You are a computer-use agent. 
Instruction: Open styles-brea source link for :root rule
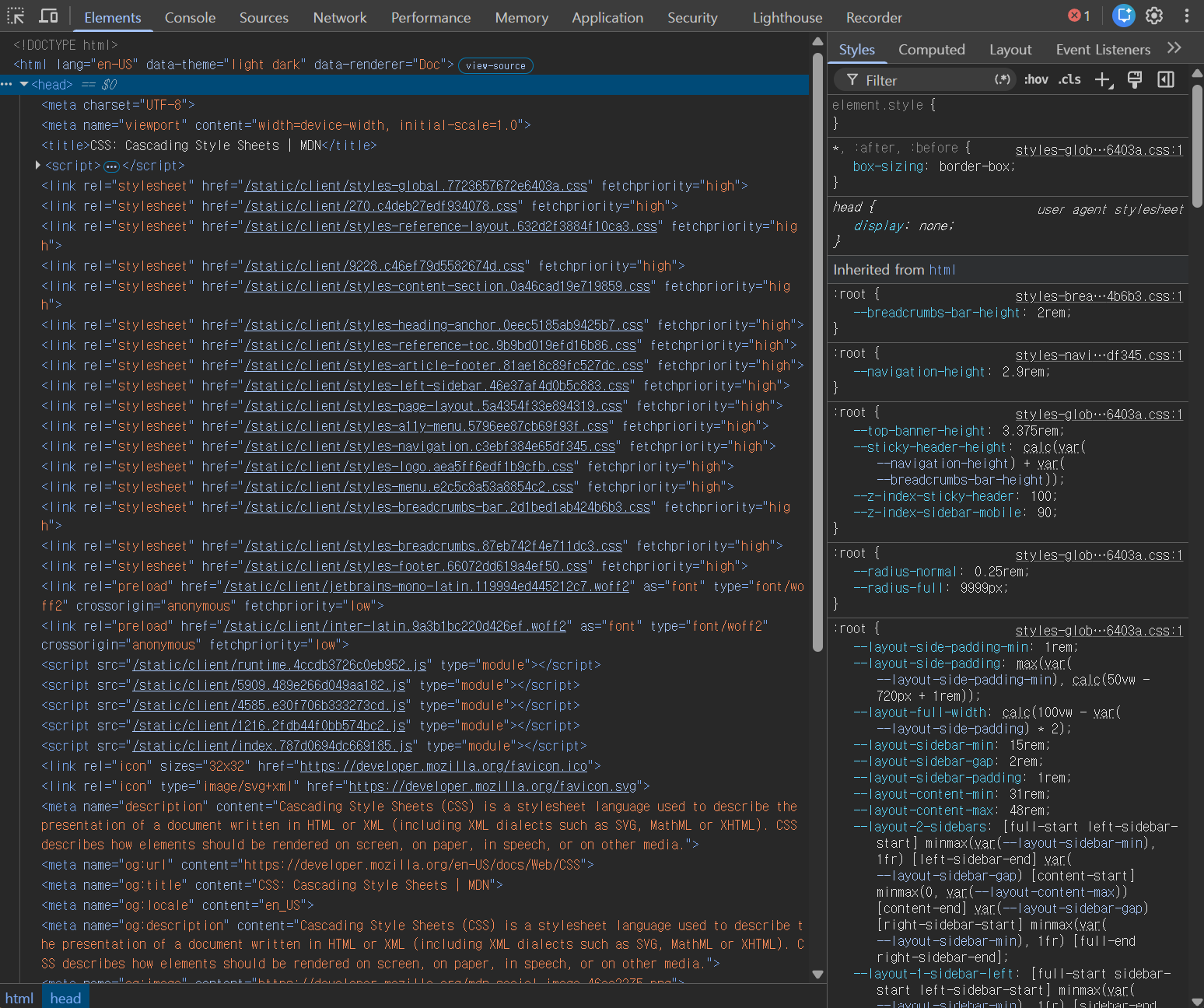click(1099, 296)
